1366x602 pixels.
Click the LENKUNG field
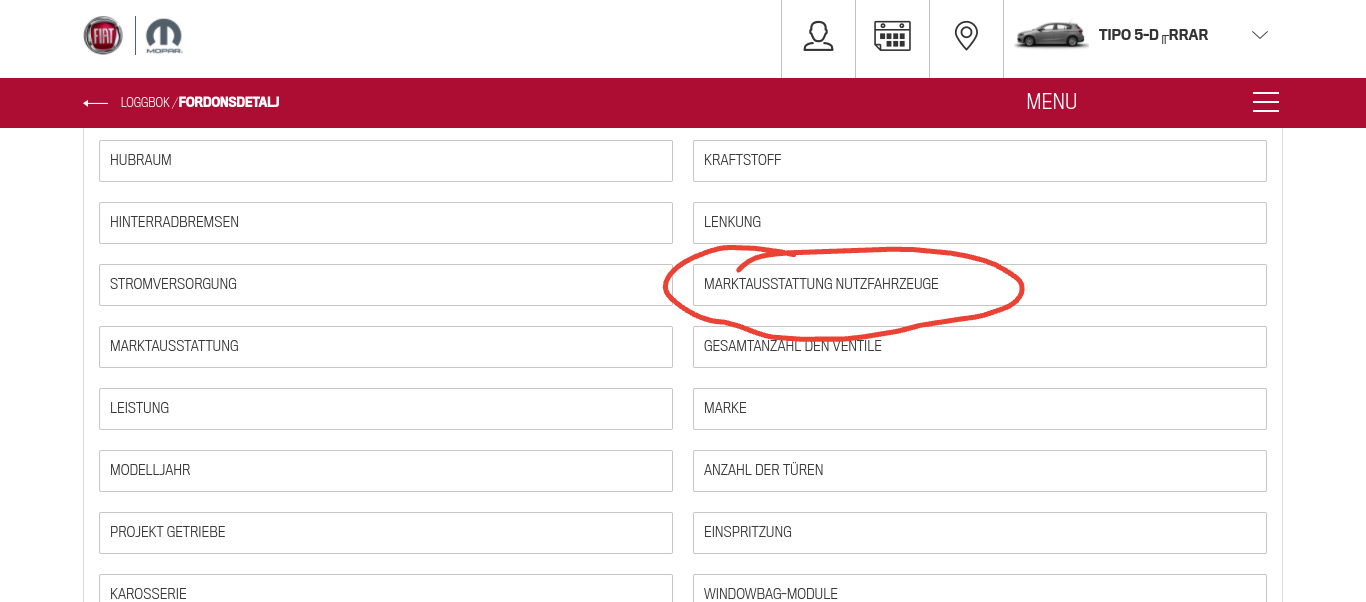tap(979, 223)
